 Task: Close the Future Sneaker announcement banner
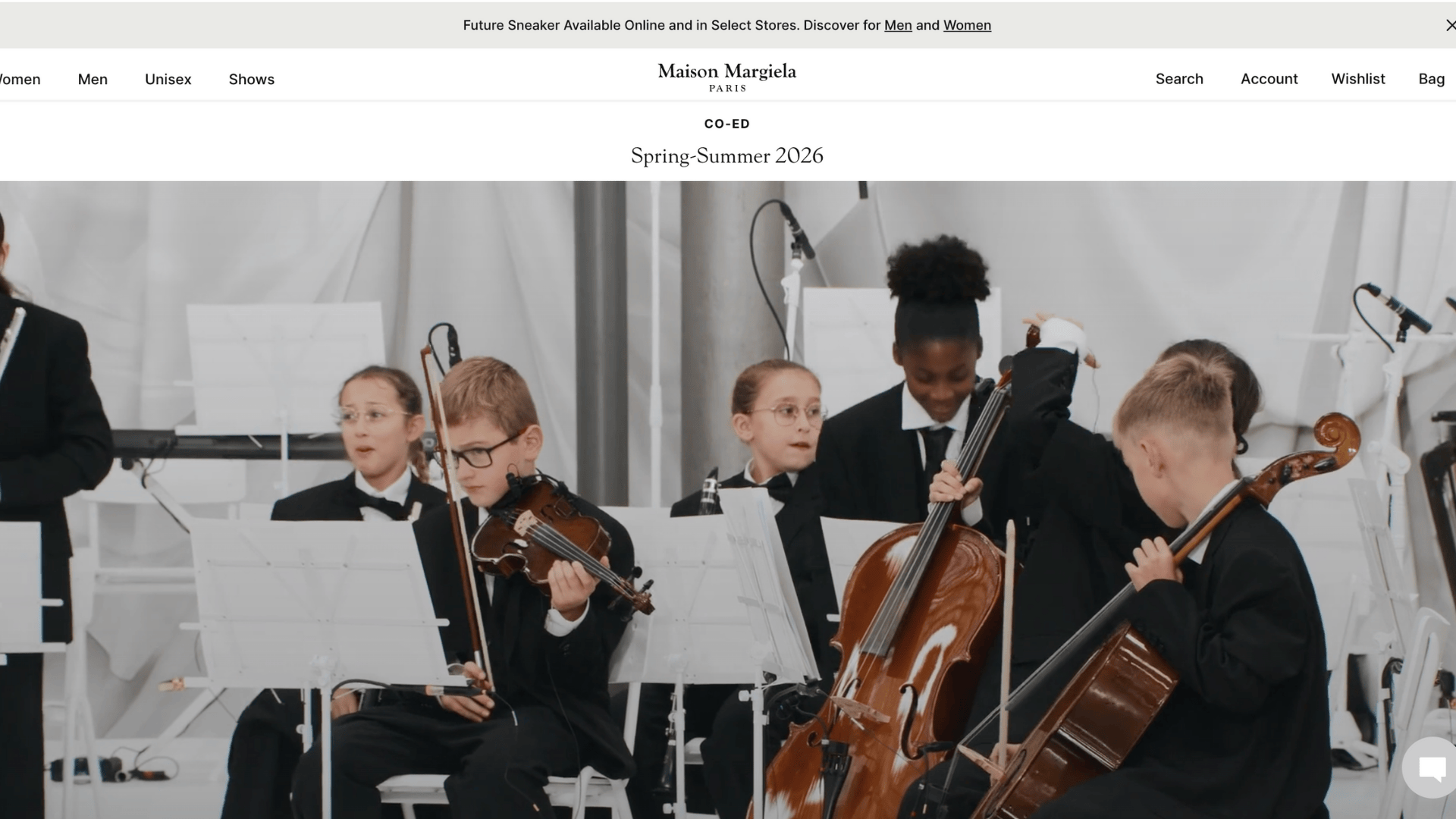tap(1449, 25)
